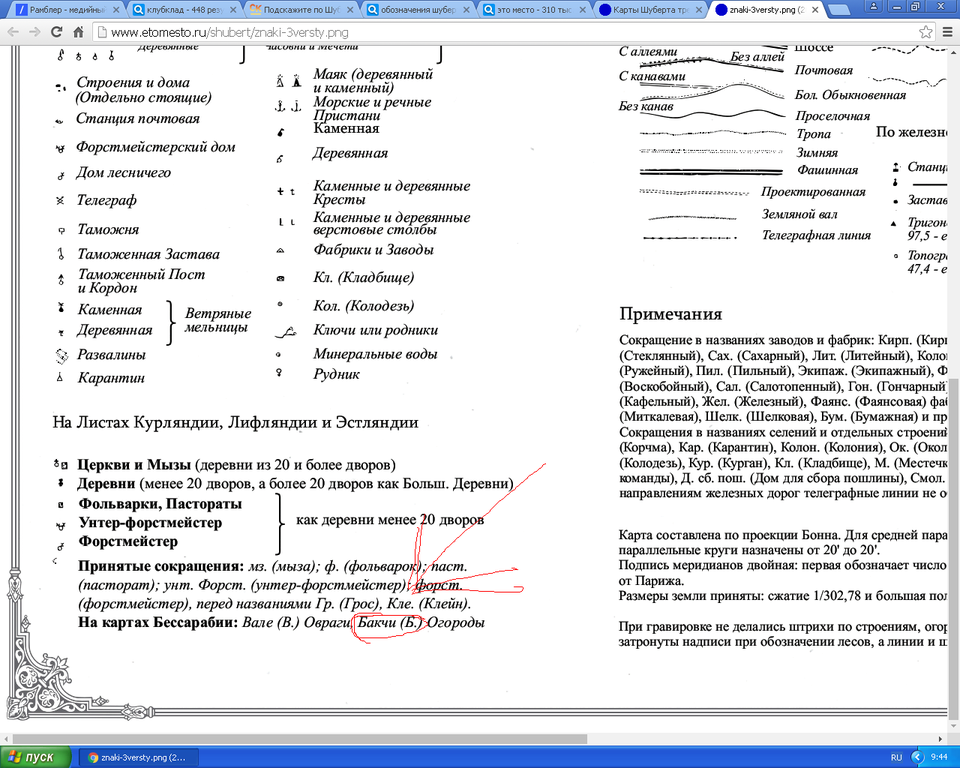960x768 pixels.
Task: Click the Проселочная road label
Action: pos(833,116)
